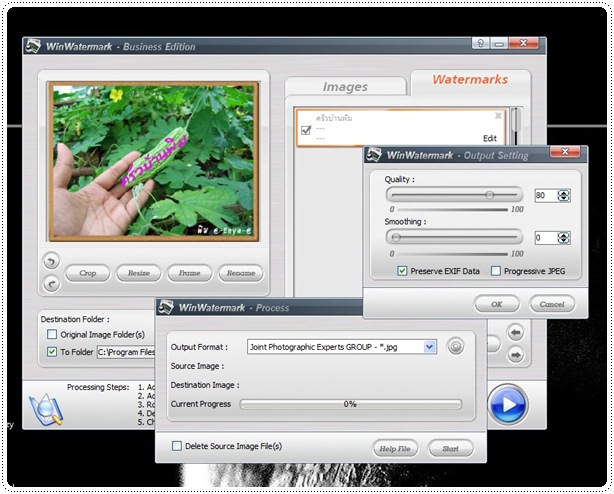Click the Quality value field showing 80
614x494 pixels.
click(x=546, y=195)
